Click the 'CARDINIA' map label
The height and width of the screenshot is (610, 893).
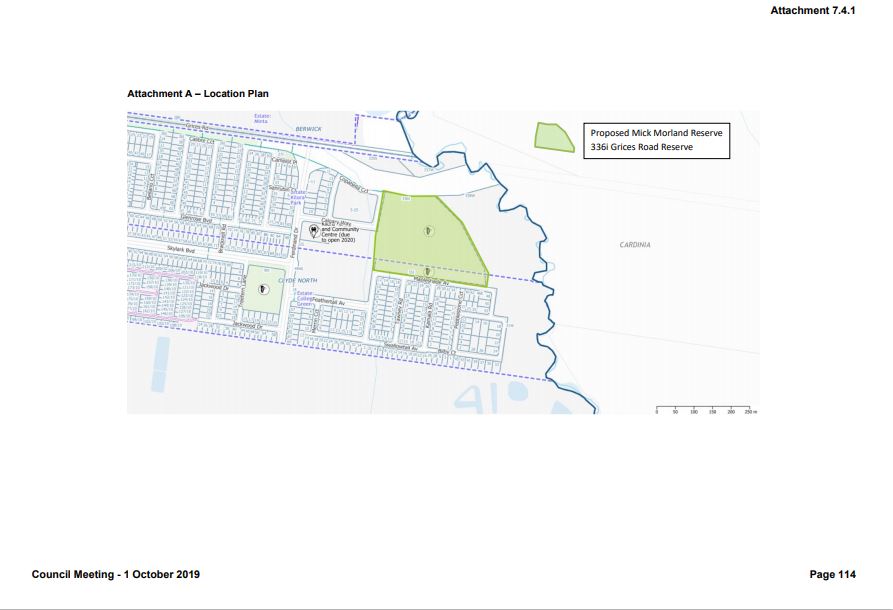pos(634,245)
